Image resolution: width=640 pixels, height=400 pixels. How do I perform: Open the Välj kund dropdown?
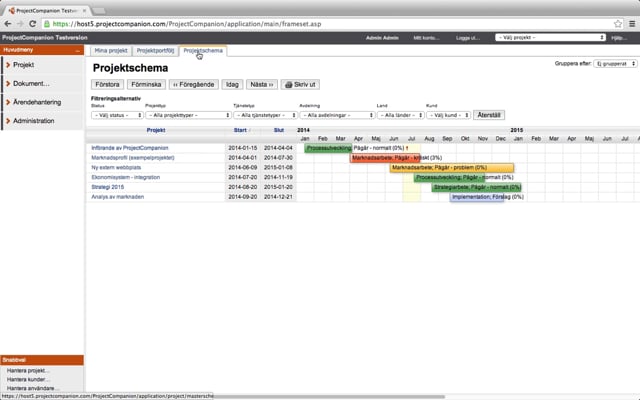(x=449, y=116)
